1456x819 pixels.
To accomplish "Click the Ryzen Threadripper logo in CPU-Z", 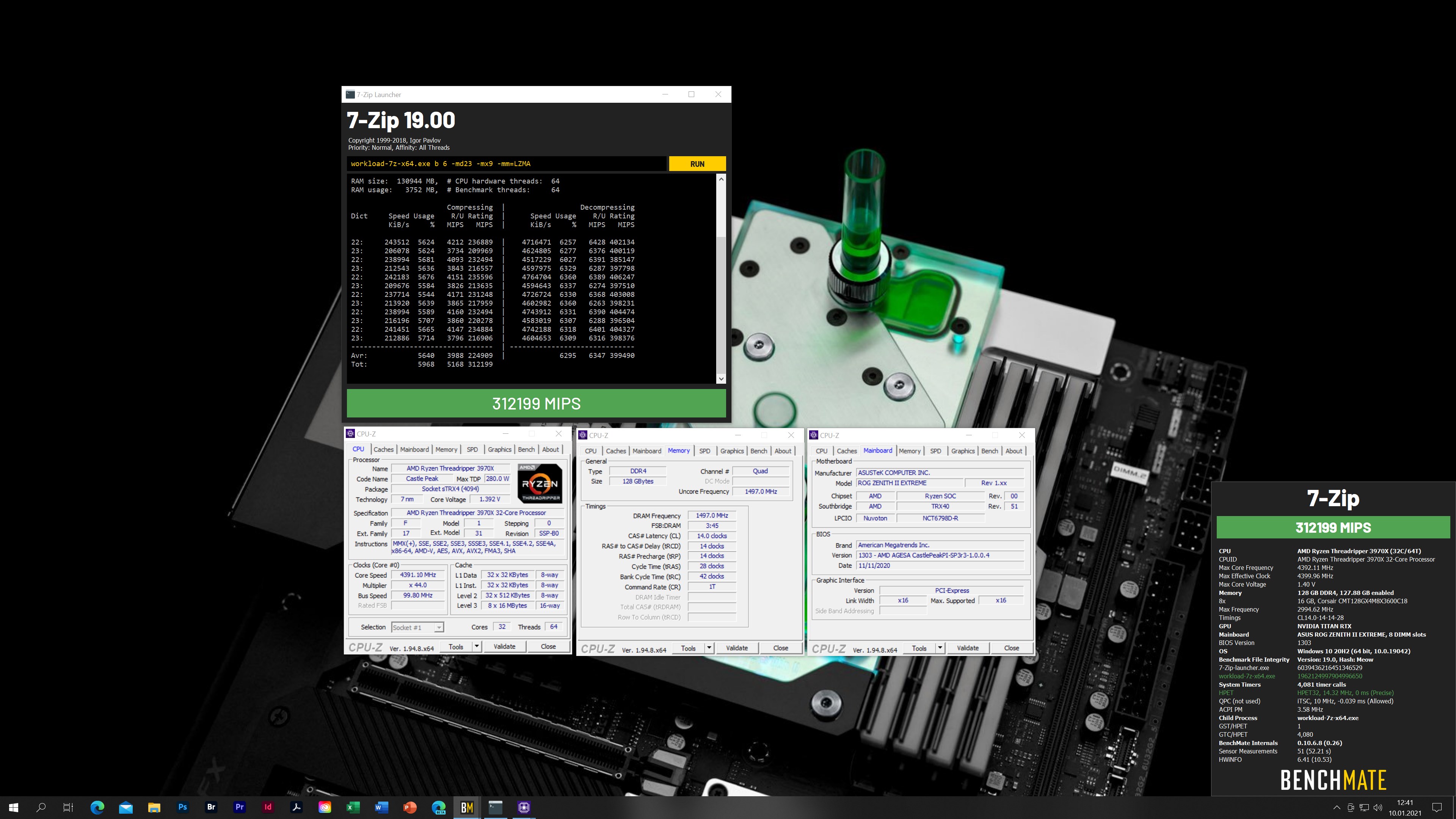I will tap(540, 483).
